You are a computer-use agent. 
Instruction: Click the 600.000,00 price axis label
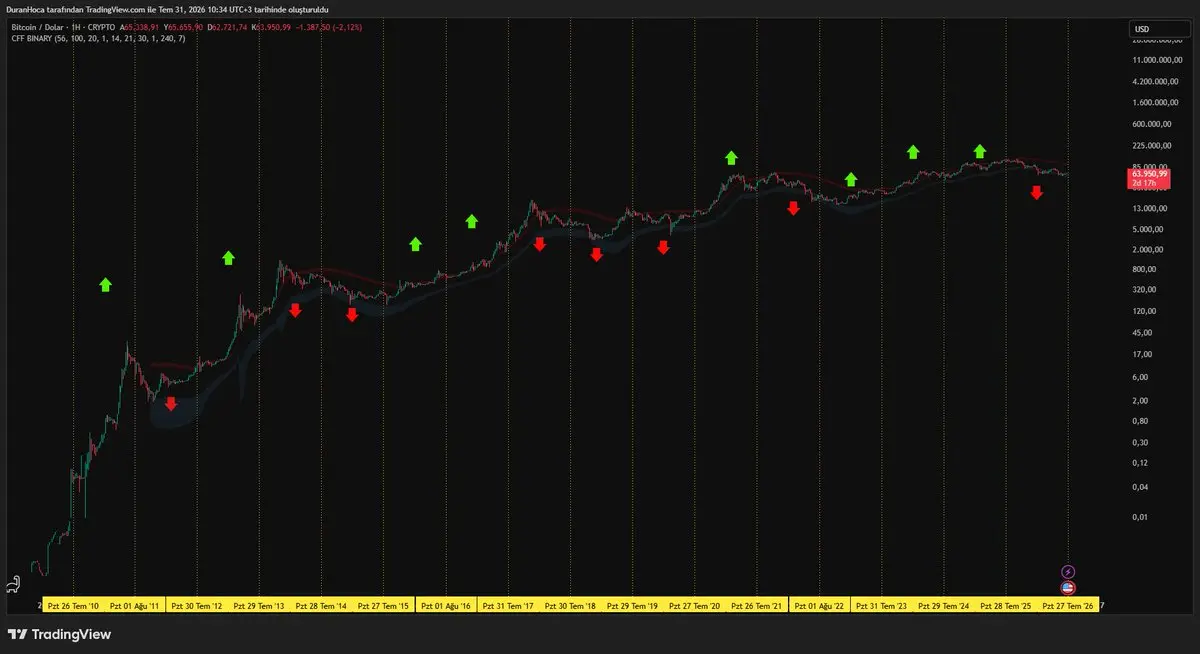click(x=1150, y=125)
